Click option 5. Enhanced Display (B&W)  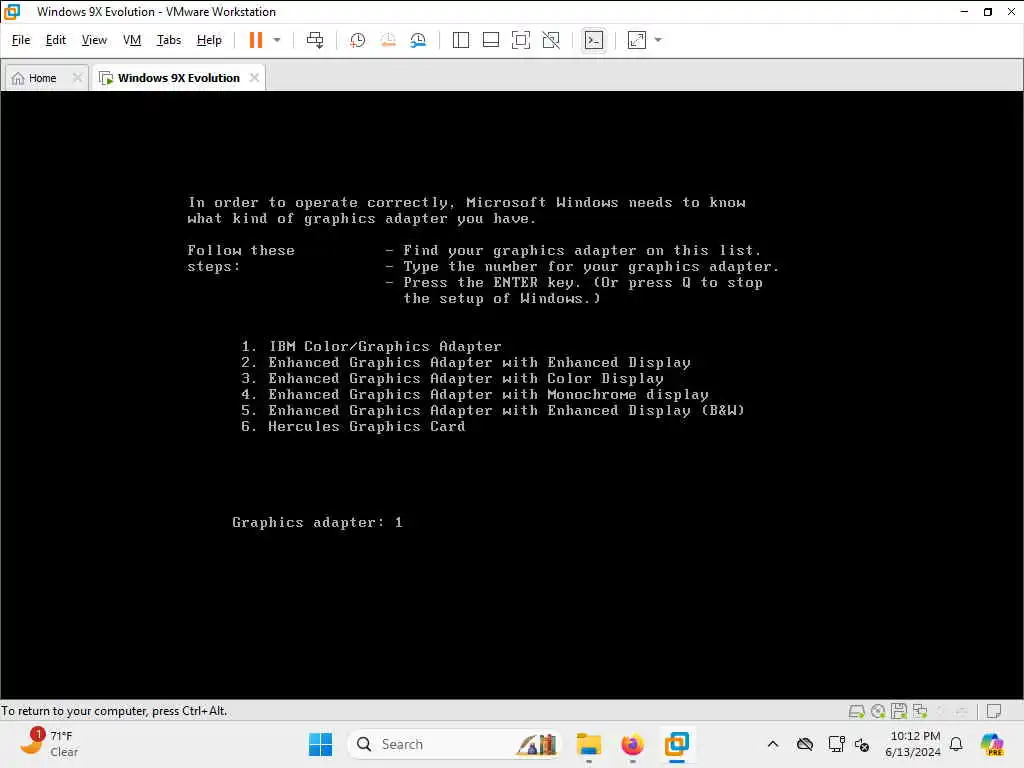tap(493, 410)
